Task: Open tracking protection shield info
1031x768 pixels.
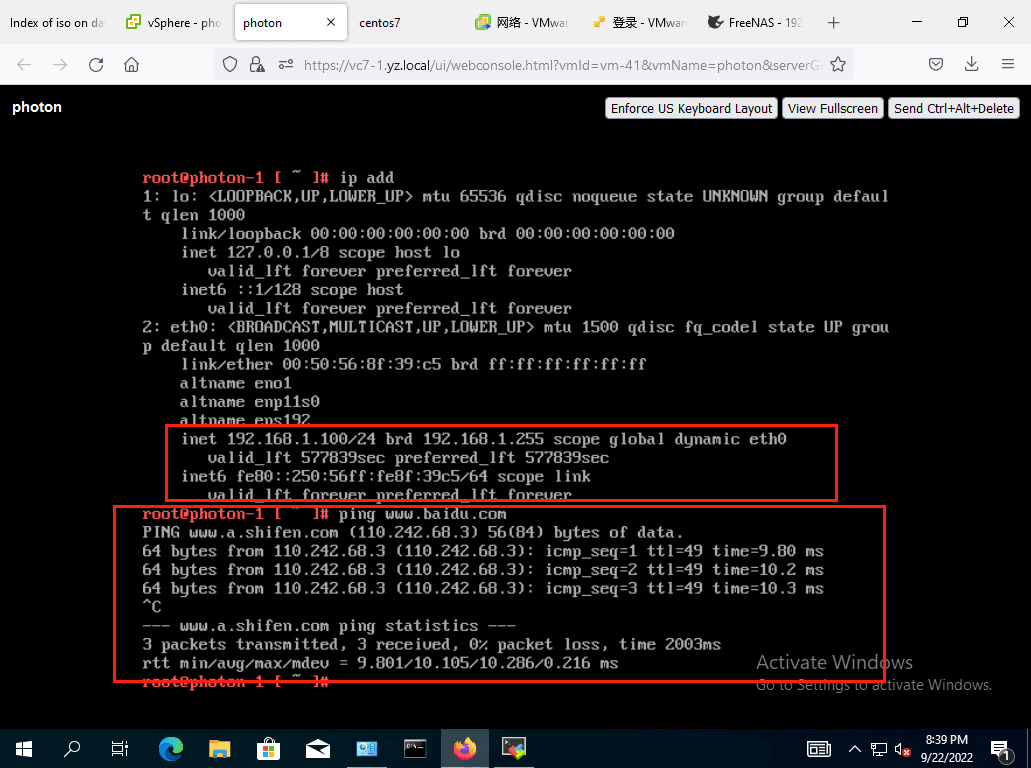Action: [229, 64]
